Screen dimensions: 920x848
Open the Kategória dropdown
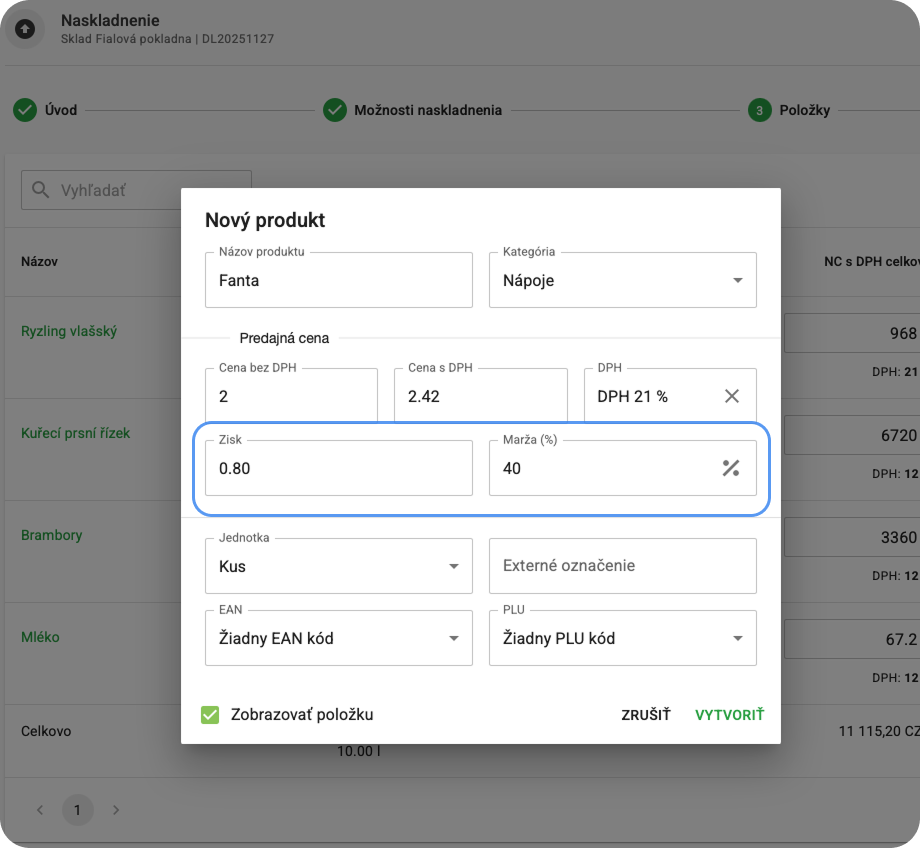(738, 281)
